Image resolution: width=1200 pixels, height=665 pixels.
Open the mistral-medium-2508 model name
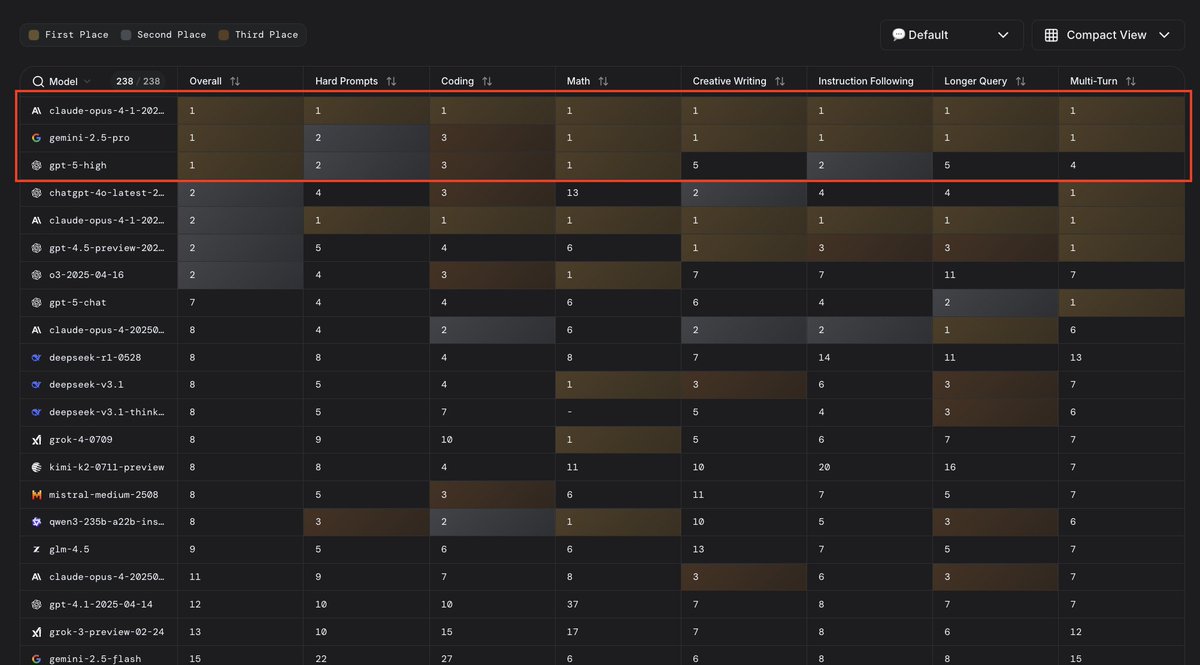pyautogui.click(x=104, y=494)
